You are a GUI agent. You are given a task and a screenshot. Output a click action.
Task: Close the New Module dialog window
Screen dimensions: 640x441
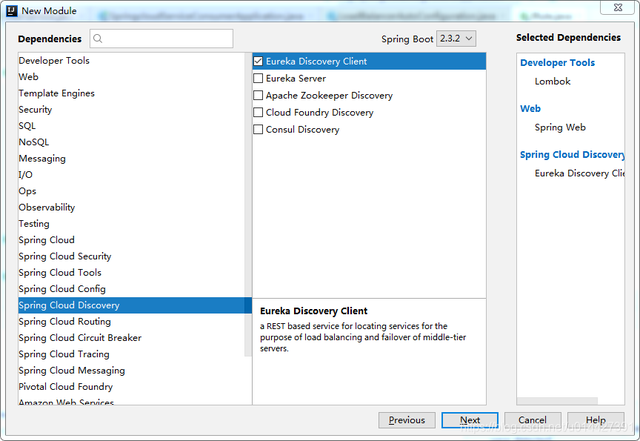[617, 7]
